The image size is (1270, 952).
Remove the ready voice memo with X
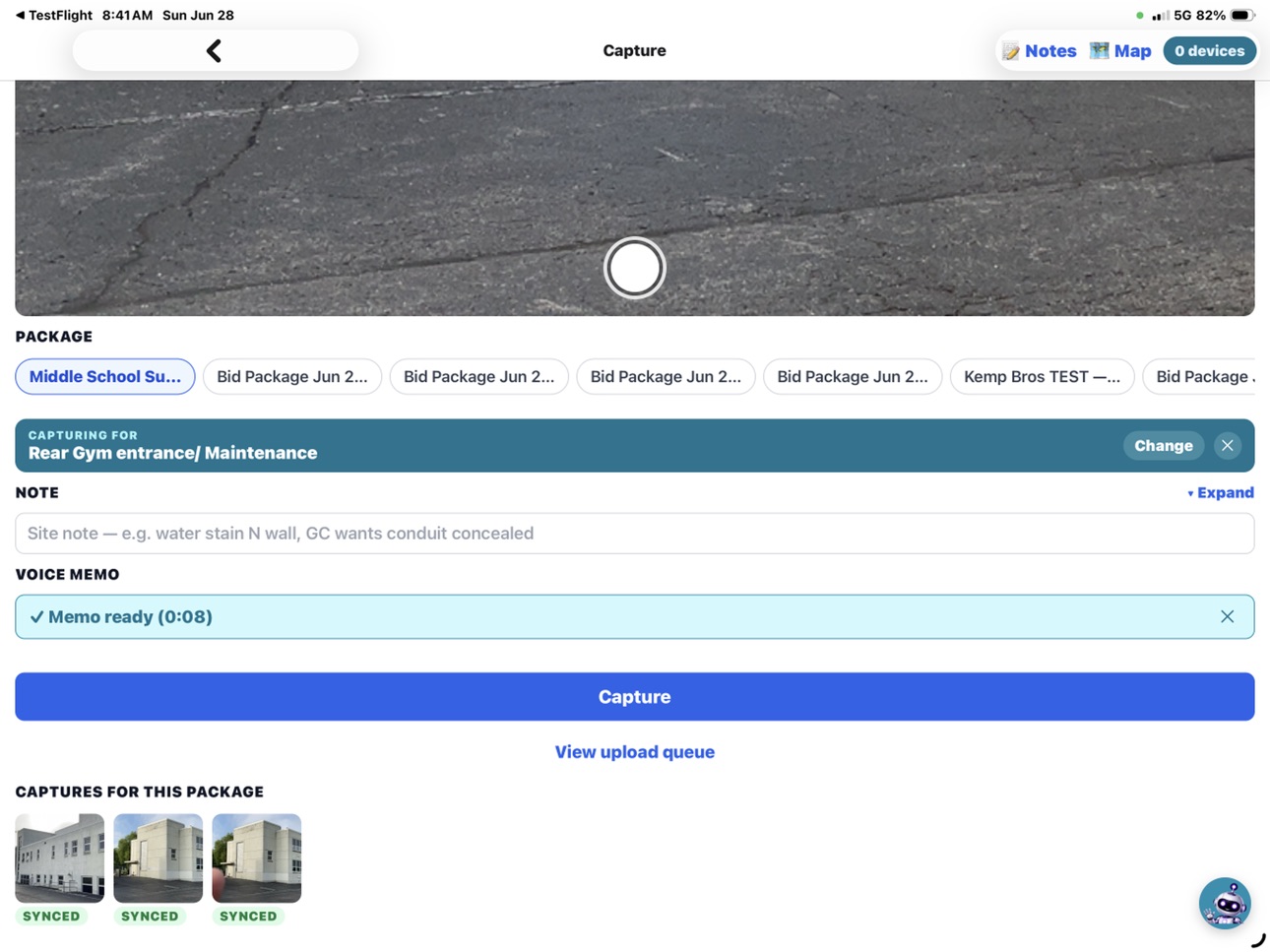pyautogui.click(x=1227, y=616)
